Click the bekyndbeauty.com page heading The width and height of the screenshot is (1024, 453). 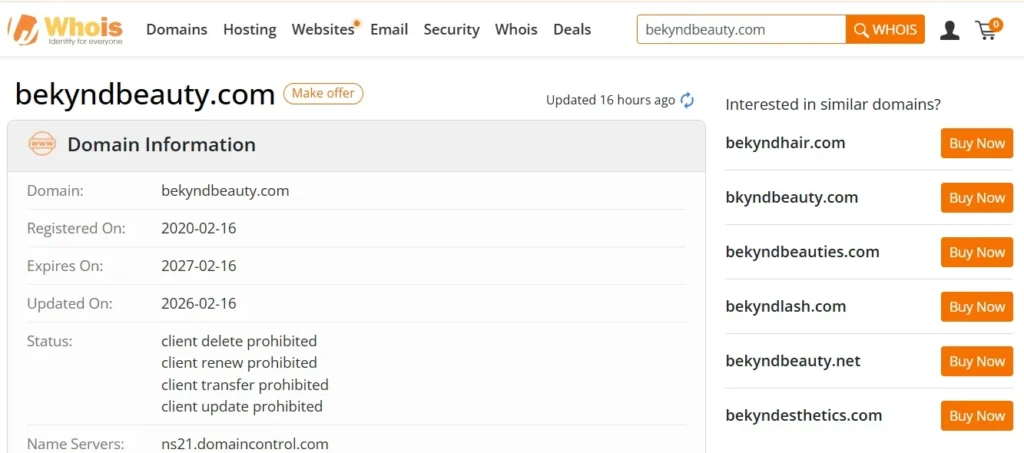(x=144, y=95)
